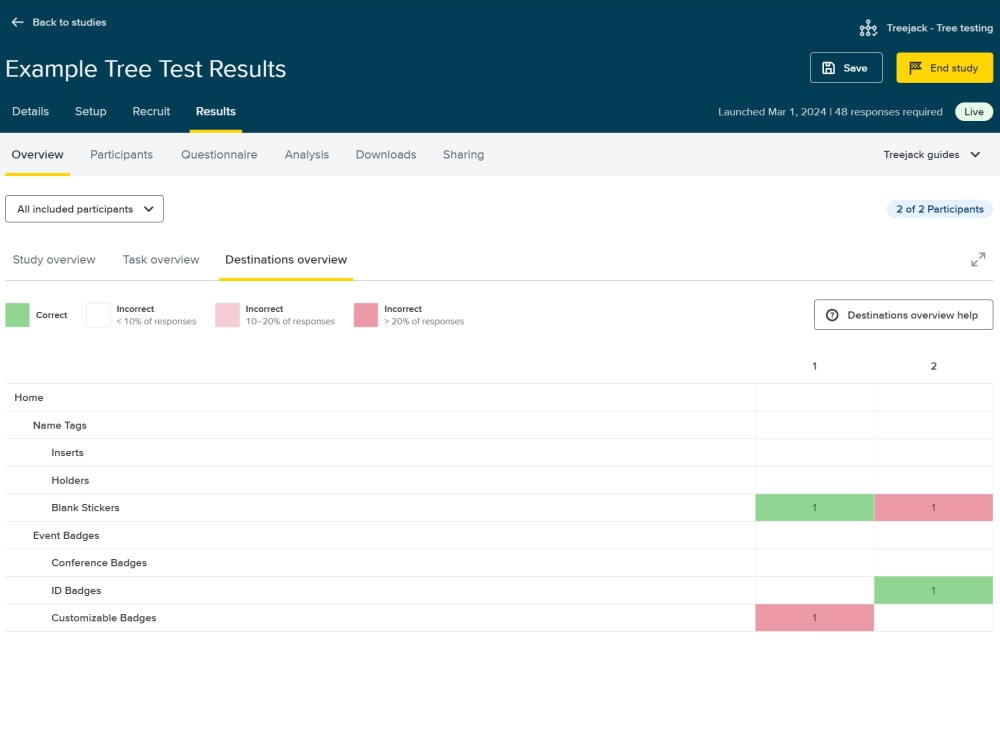Image resolution: width=1000 pixels, height=750 pixels.
Task: Click the dark pink Incorrect over 20% swatch
Action: [x=365, y=315]
